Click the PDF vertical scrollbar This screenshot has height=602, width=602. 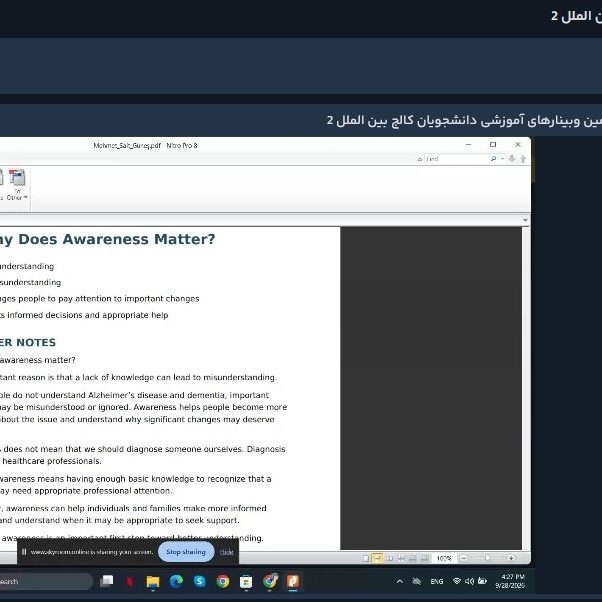[526, 388]
